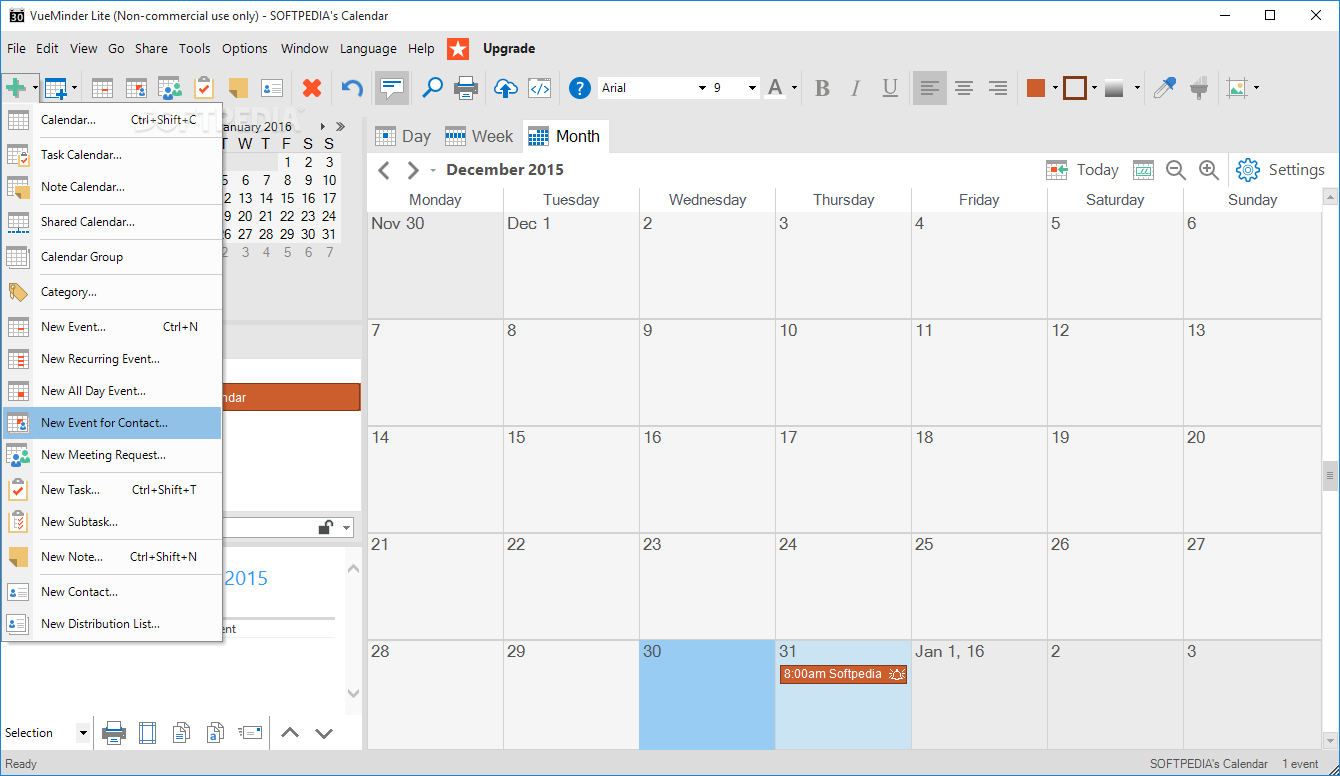Screen dimensions: 1340x776
Task: Select left text alignment
Action: [930, 88]
